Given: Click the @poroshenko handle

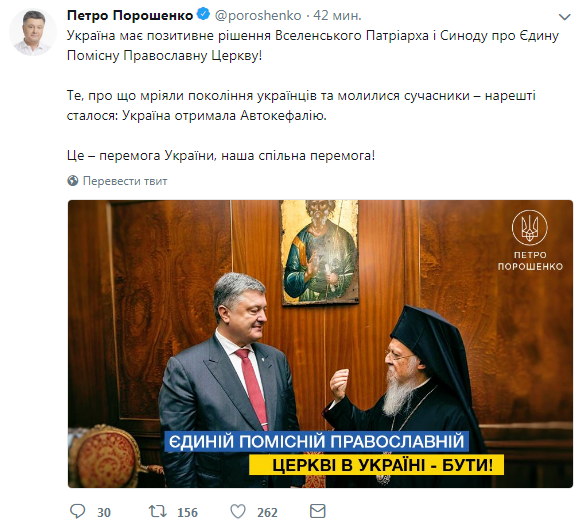Looking at the screenshot, I should click(x=258, y=16).
